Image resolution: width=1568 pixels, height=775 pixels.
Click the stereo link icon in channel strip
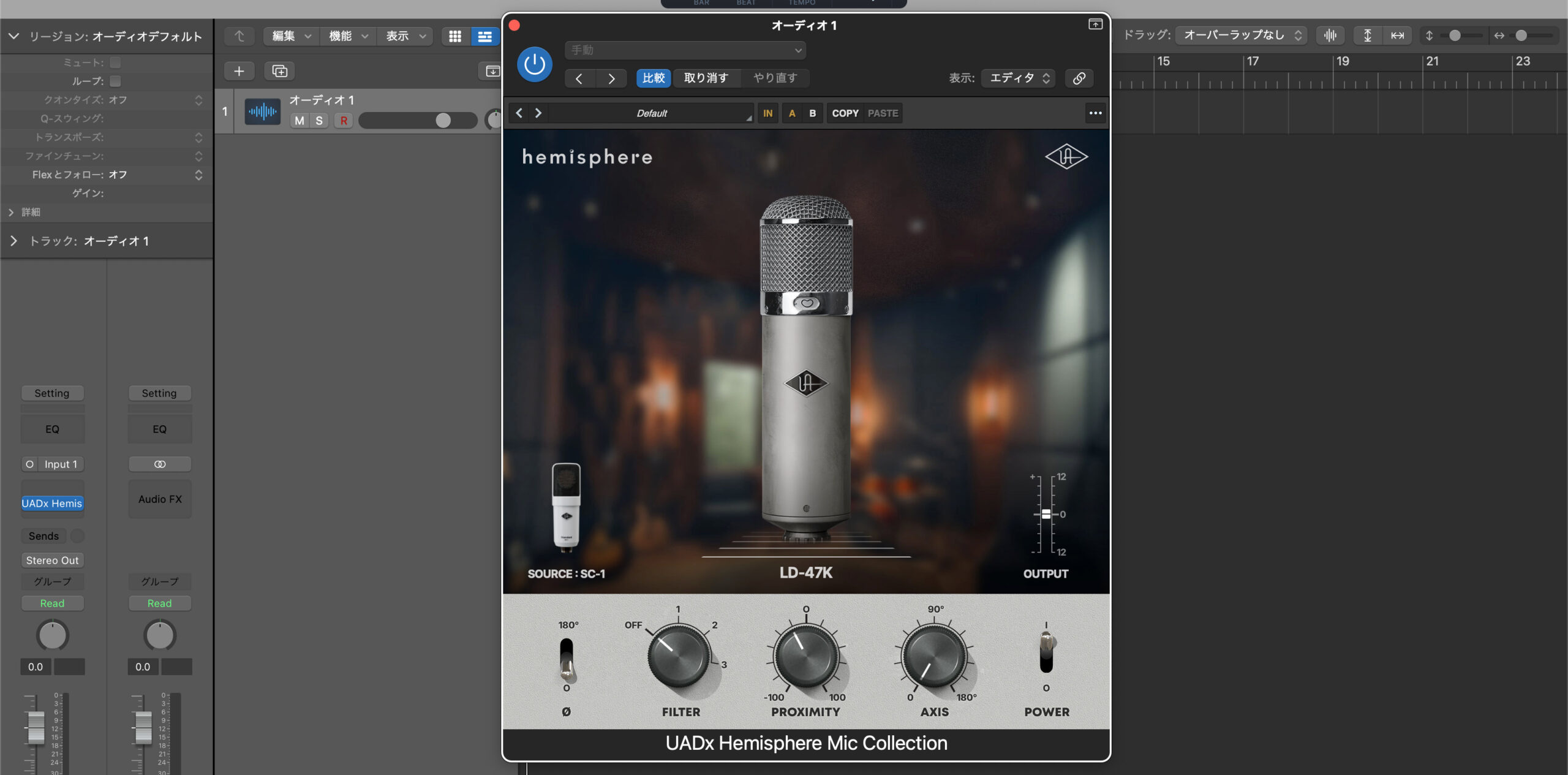point(160,464)
